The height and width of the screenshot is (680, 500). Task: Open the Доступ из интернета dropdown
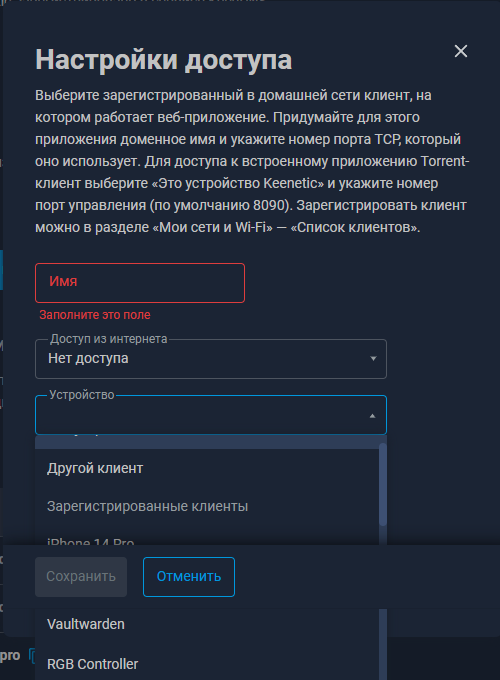pos(211,359)
